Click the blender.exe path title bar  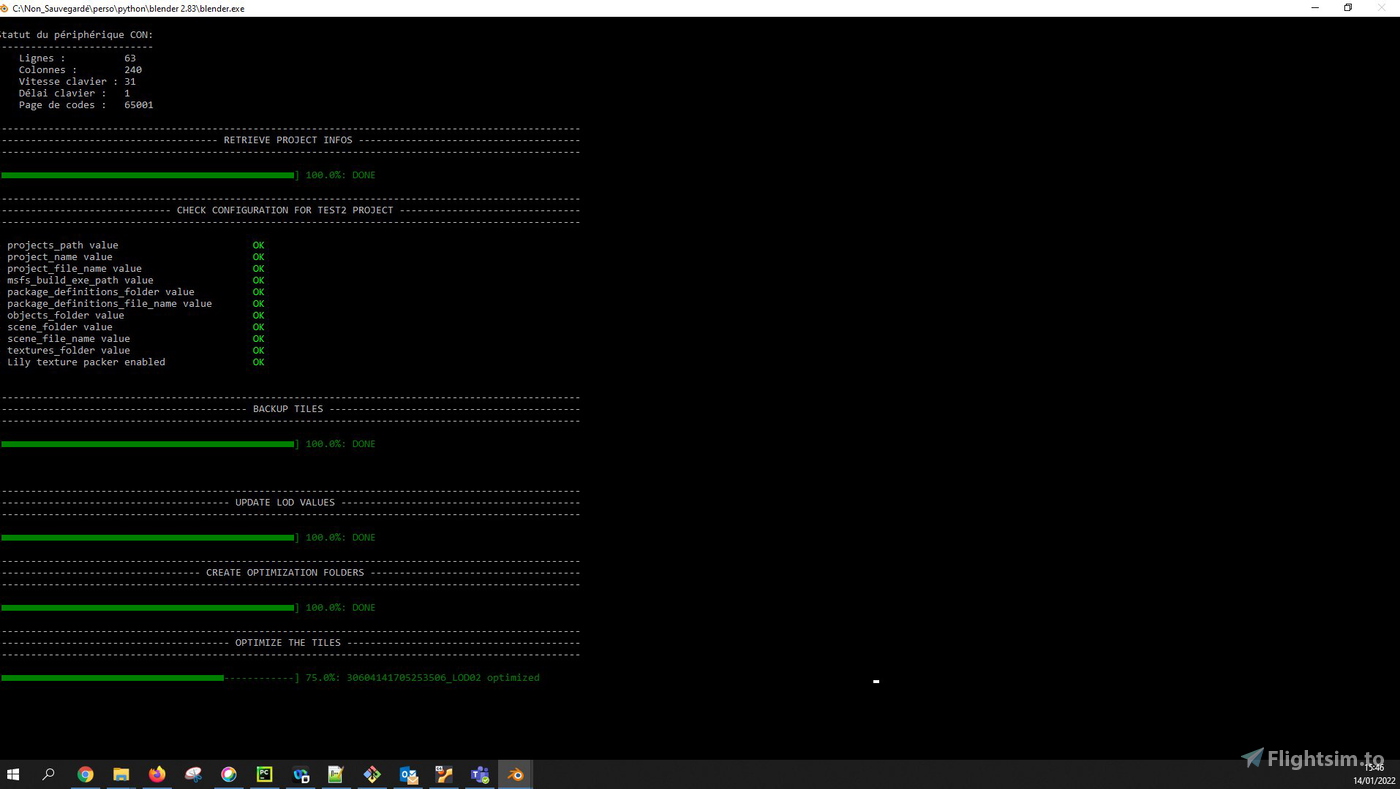pyautogui.click(x=128, y=8)
